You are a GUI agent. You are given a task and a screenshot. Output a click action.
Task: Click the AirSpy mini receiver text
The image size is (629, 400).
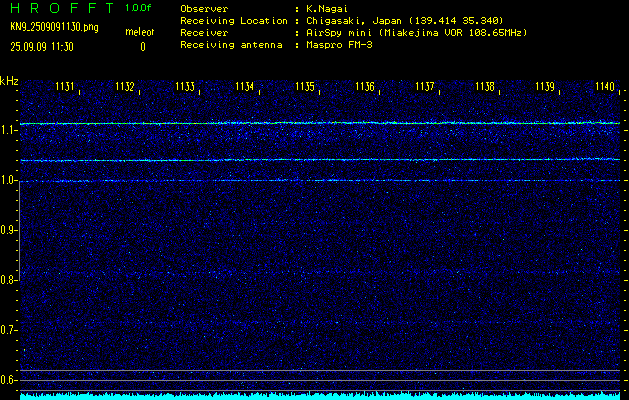417,33
